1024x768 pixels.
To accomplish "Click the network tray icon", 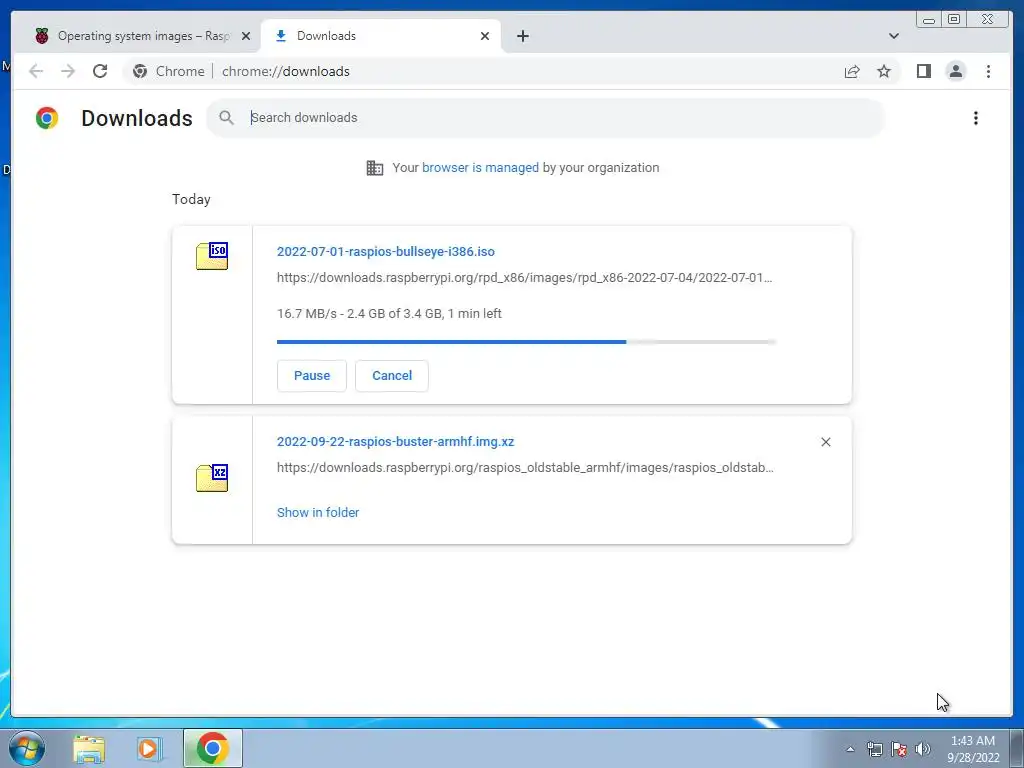I will click(874, 749).
